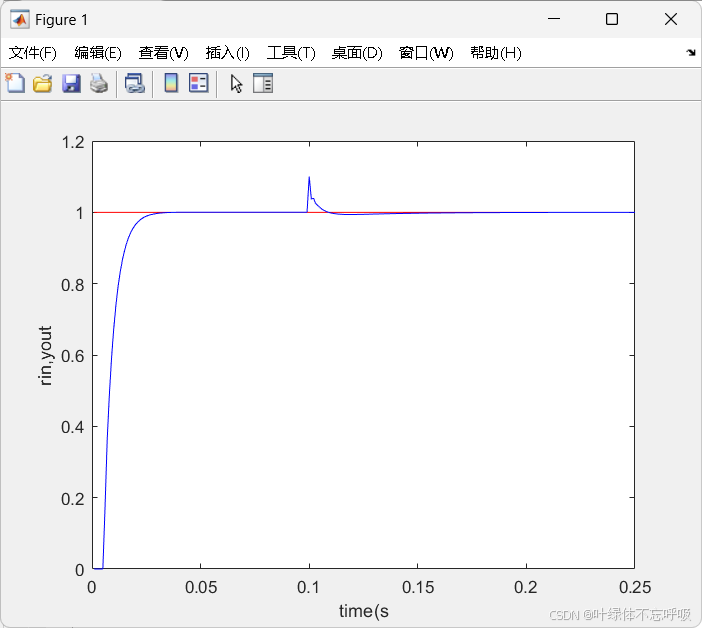Insert a legend from the toolbar

199,83
